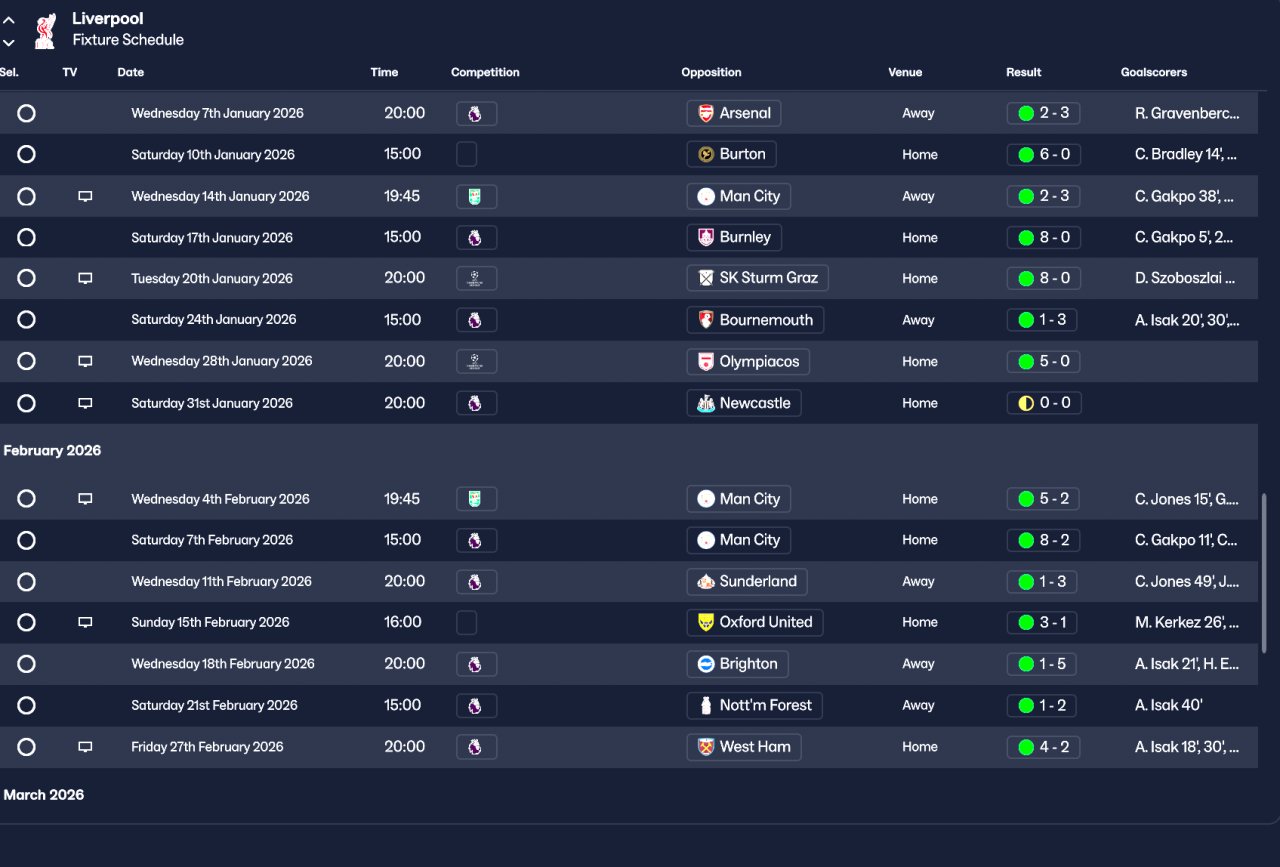Open the Olympiacos opposition button
The height and width of the screenshot is (867, 1280).
click(748, 362)
